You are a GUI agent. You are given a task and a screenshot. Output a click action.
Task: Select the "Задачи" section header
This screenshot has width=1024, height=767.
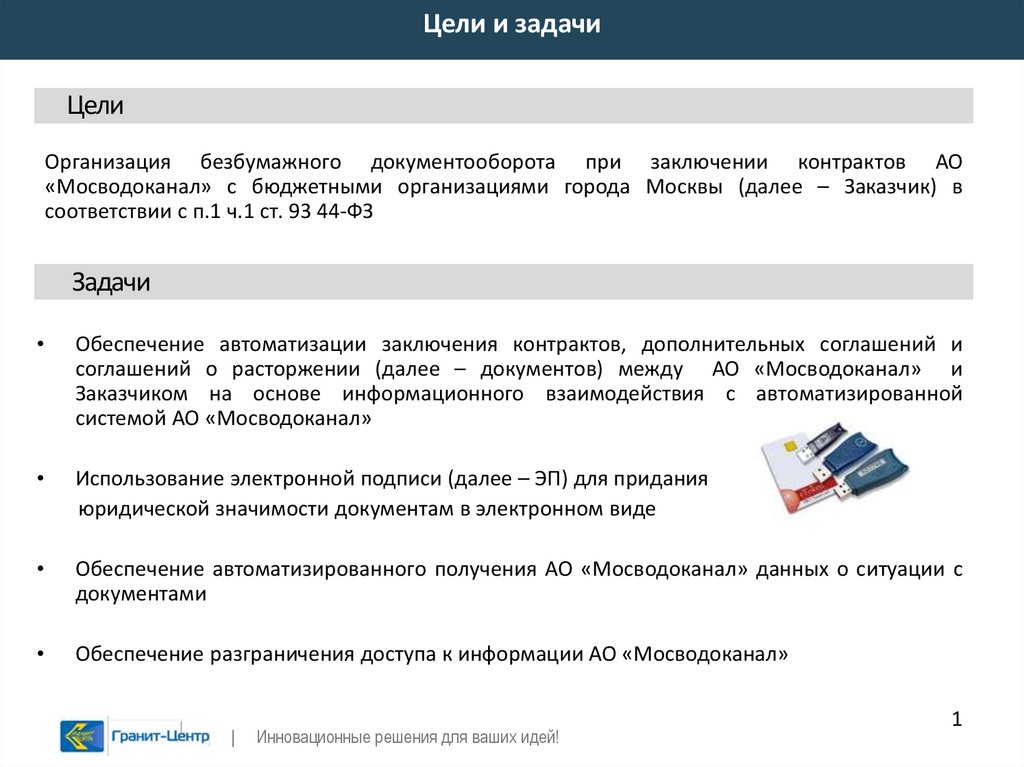504,282
